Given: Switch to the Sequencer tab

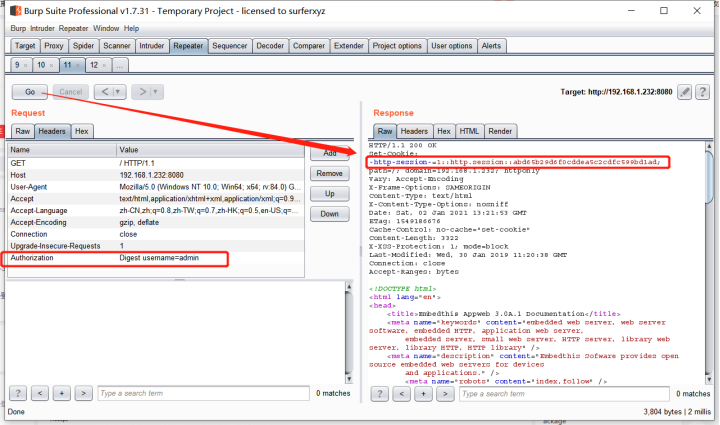Looking at the screenshot, I should click(230, 46).
